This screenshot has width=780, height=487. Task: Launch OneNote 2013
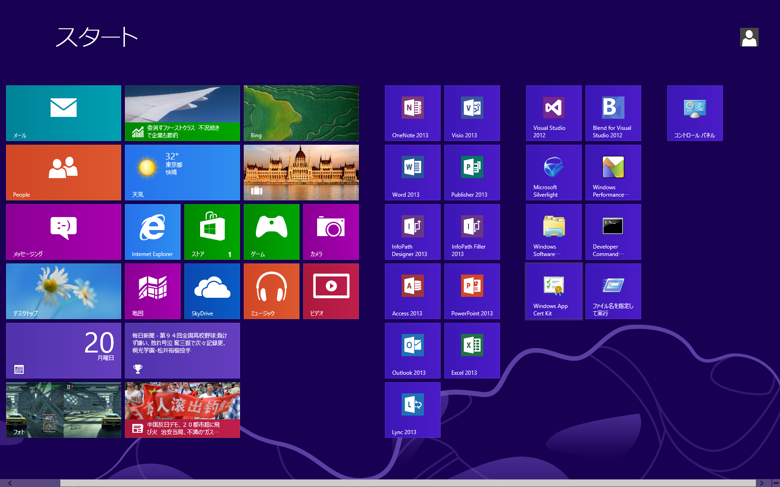point(412,113)
